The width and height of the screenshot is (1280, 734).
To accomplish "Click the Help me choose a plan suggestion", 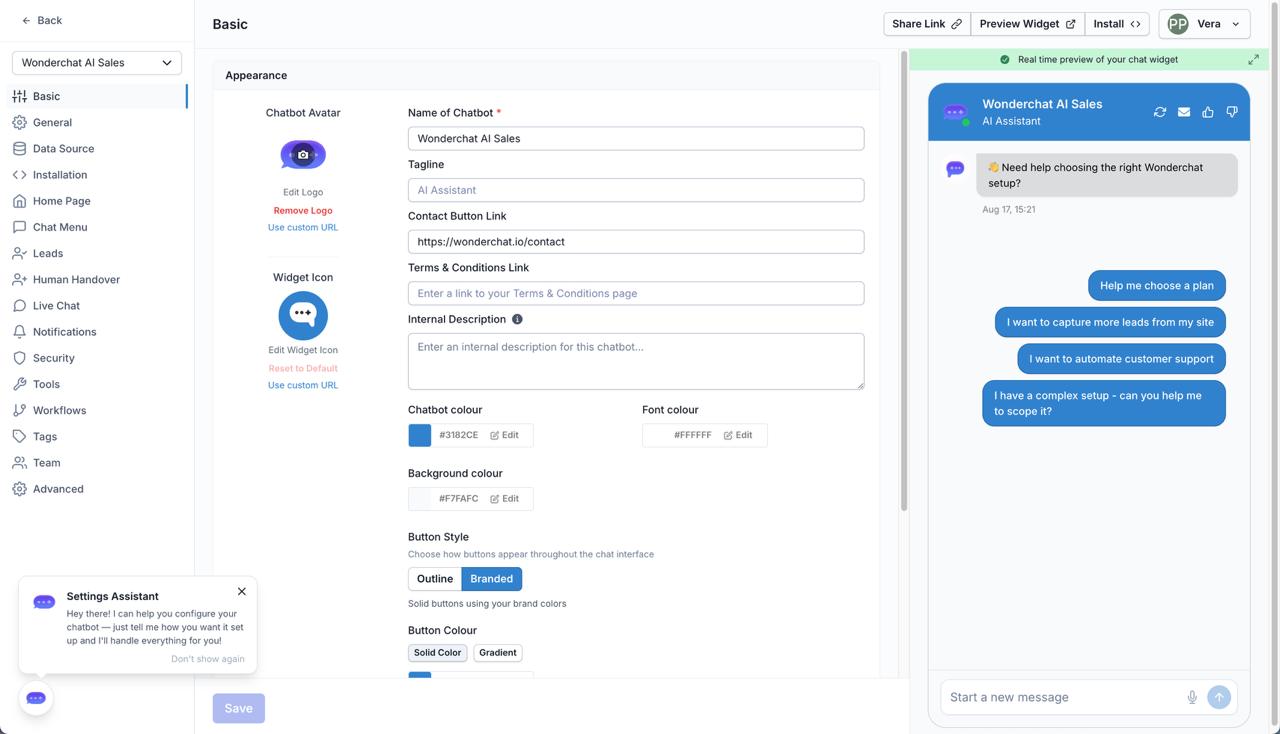I will coord(1157,286).
